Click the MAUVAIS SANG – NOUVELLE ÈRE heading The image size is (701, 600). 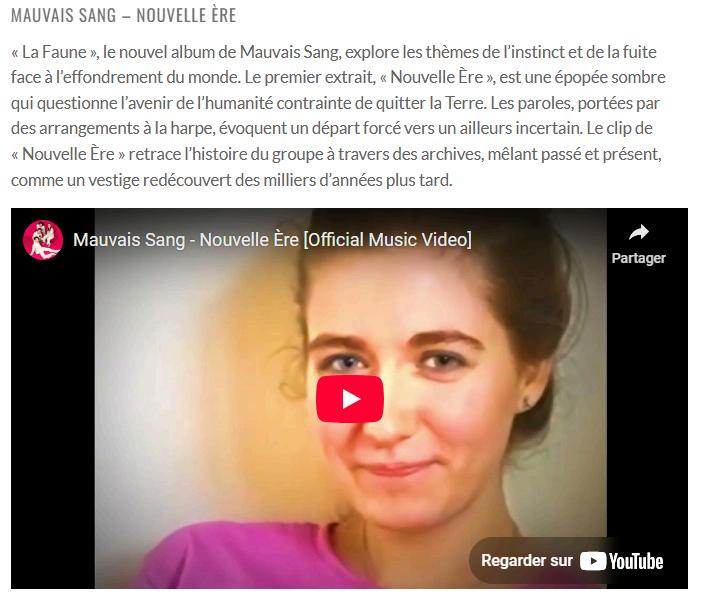[x=123, y=16]
